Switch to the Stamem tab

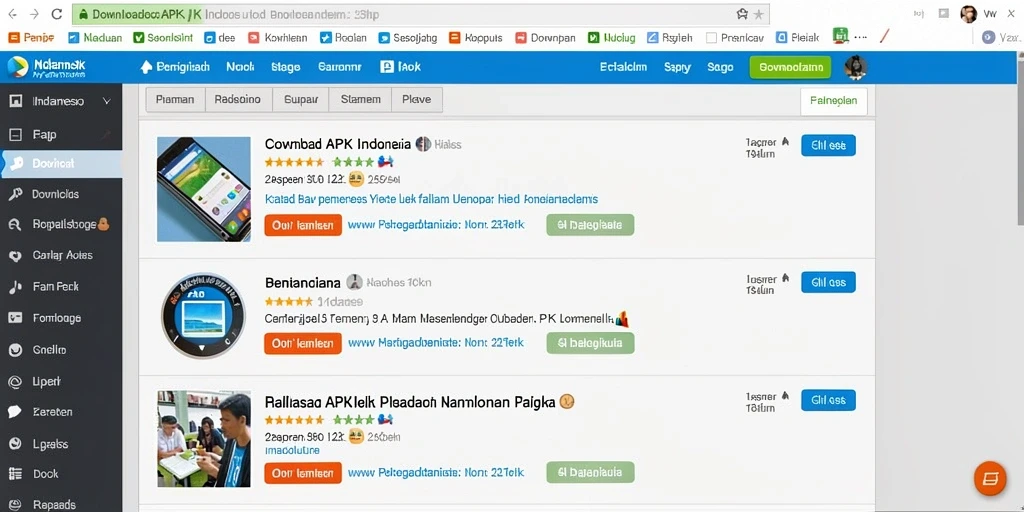[x=360, y=100]
